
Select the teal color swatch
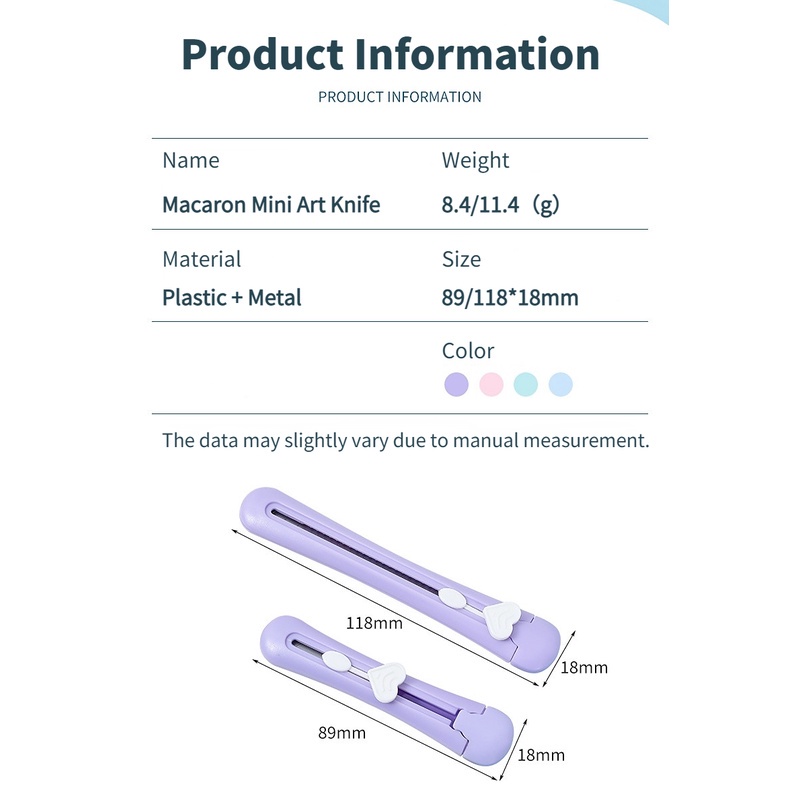click(x=526, y=384)
